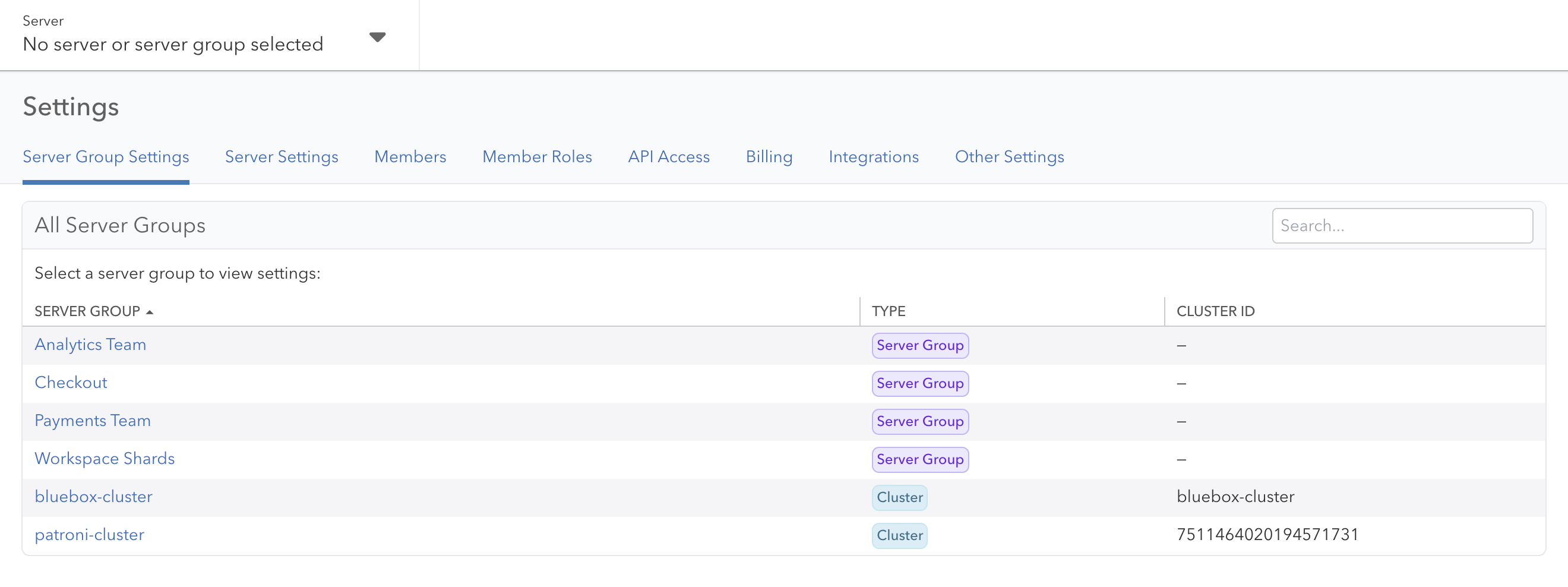Open the patroni-cluster link
1568x587 pixels.
pyautogui.click(x=90, y=535)
